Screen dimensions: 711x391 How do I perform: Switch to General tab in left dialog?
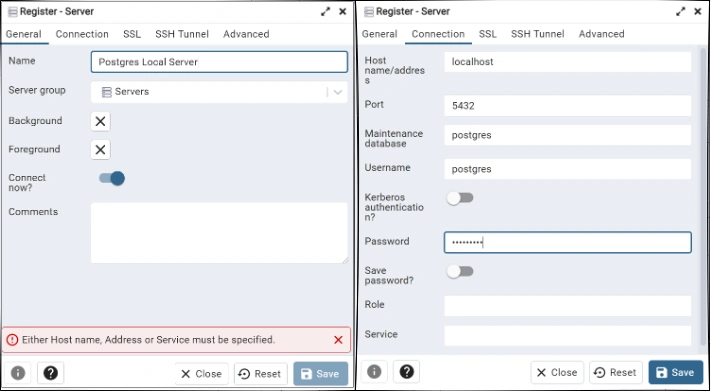click(x=24, y=34)
